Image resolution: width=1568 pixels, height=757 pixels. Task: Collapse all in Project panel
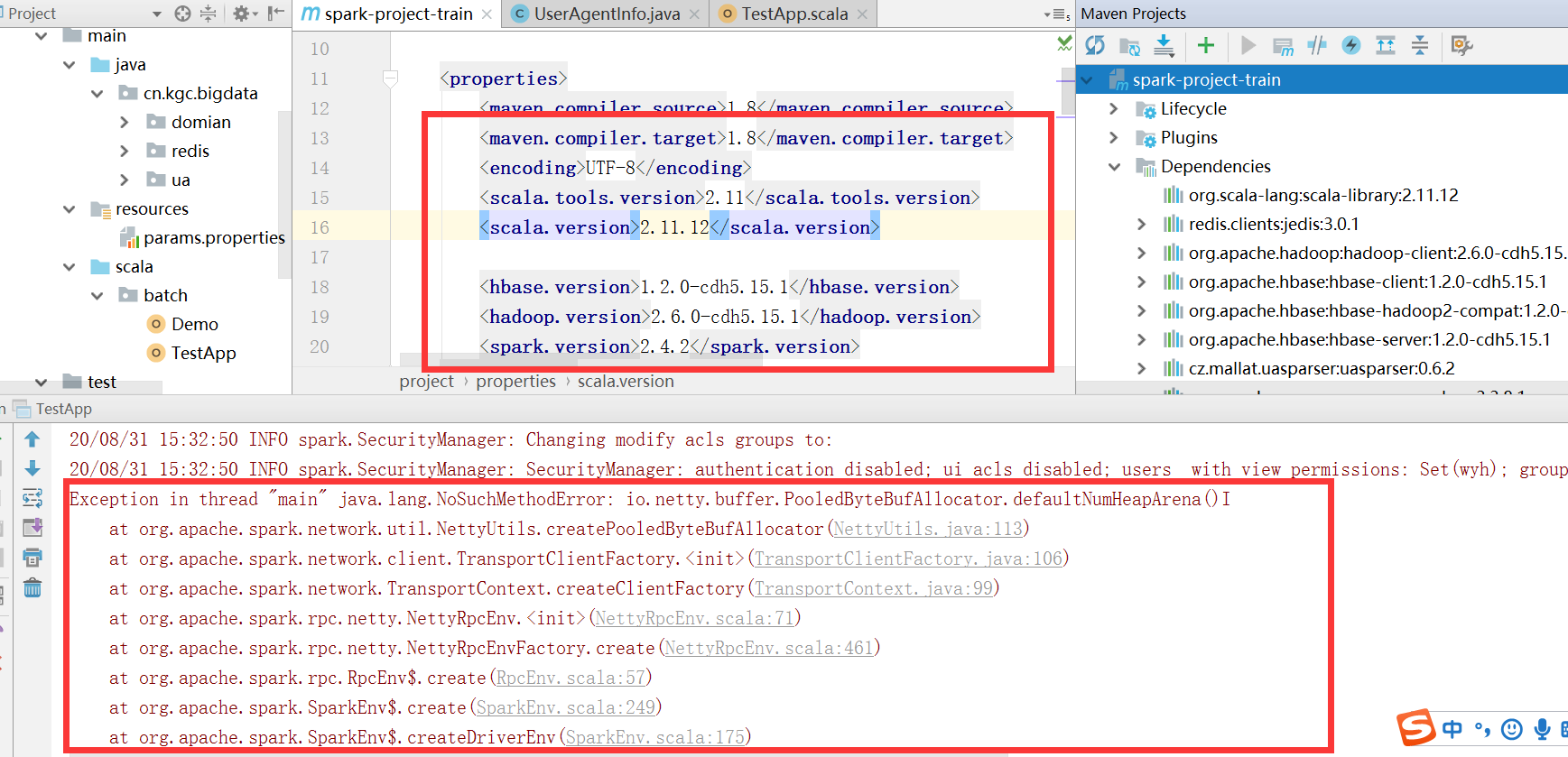coord(209,13)
